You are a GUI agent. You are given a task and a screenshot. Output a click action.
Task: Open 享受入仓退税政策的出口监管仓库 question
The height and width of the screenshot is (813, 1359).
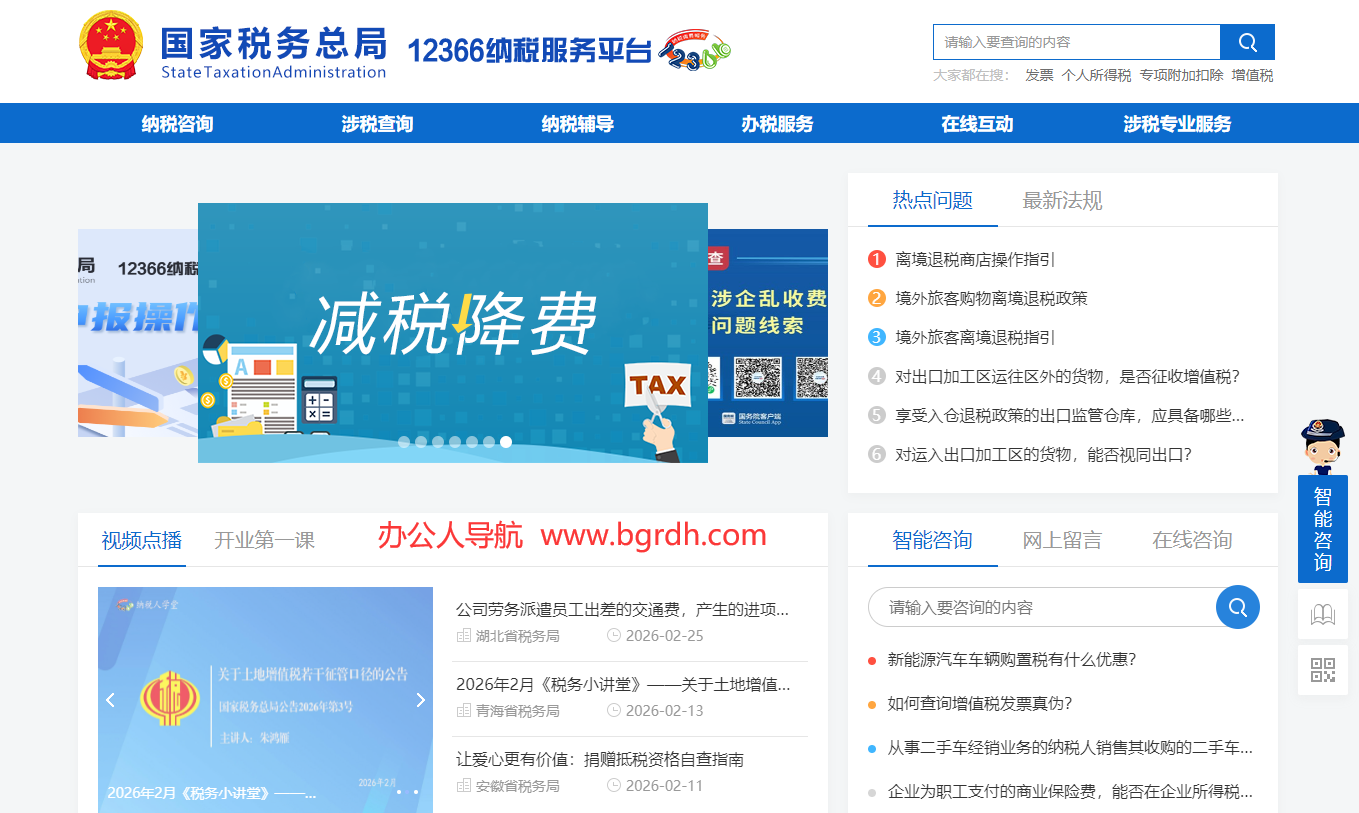pyautogui.click(x=1070, y=415)
